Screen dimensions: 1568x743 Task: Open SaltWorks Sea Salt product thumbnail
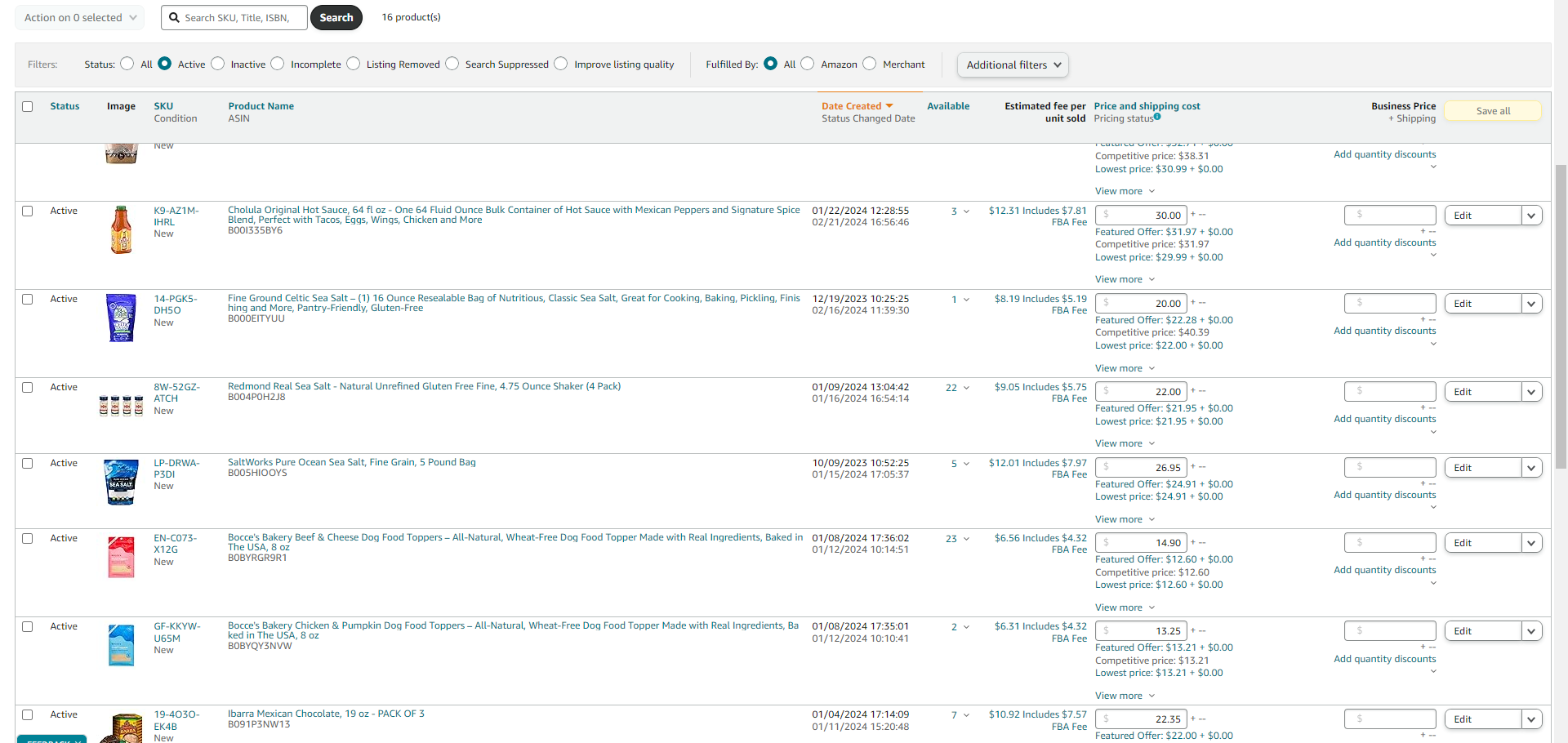pos(121,482)
